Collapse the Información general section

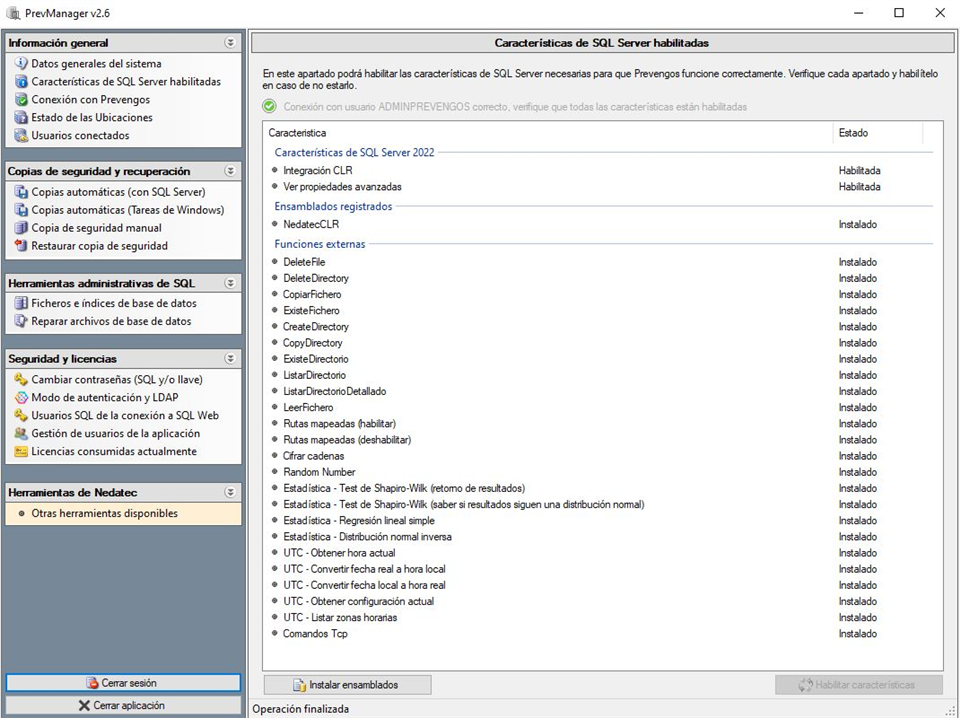pos(230,43)
